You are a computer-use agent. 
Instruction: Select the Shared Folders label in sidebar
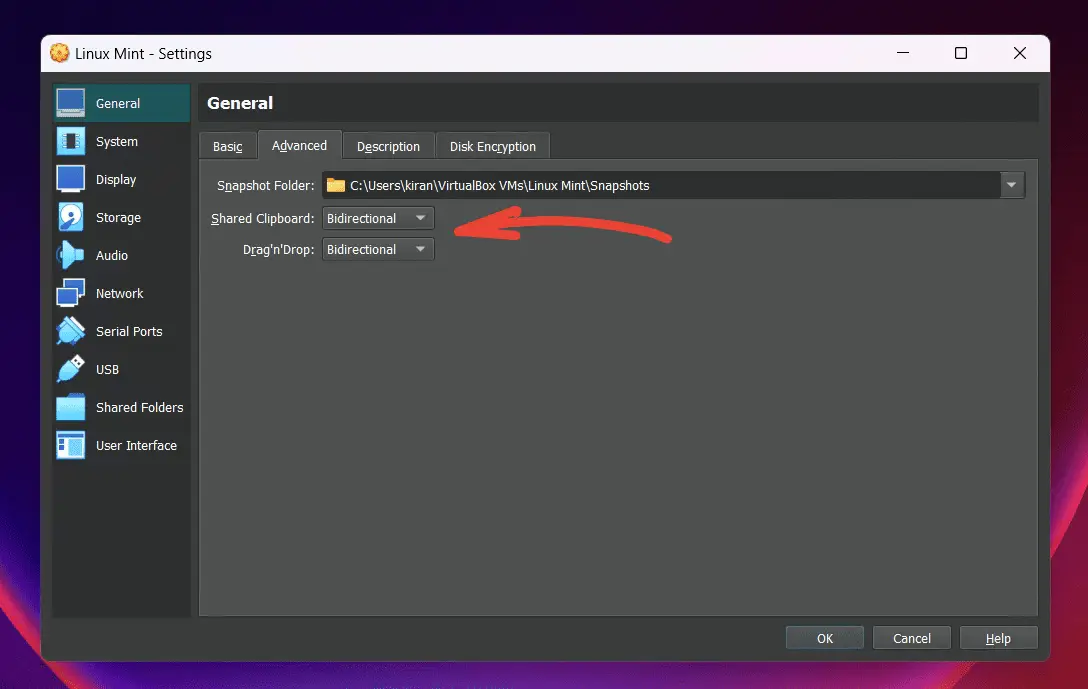139,407
